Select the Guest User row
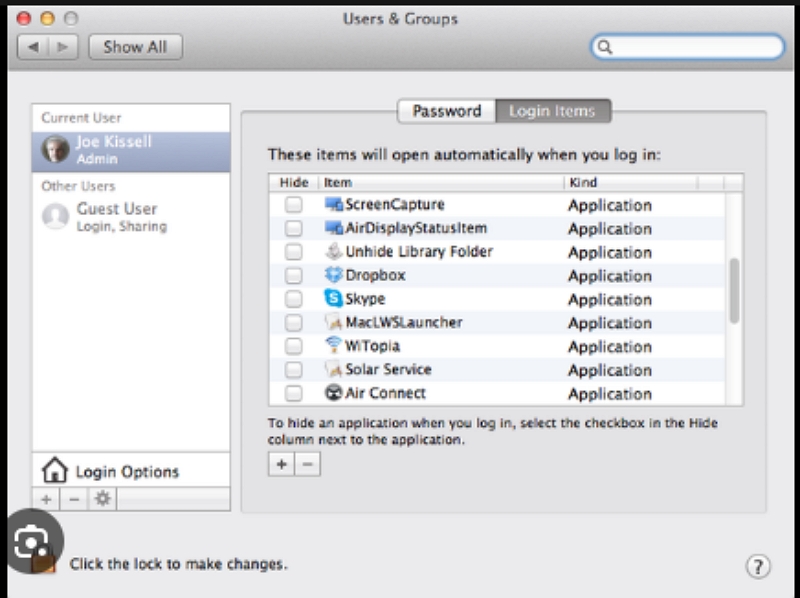 coord(131,217)
